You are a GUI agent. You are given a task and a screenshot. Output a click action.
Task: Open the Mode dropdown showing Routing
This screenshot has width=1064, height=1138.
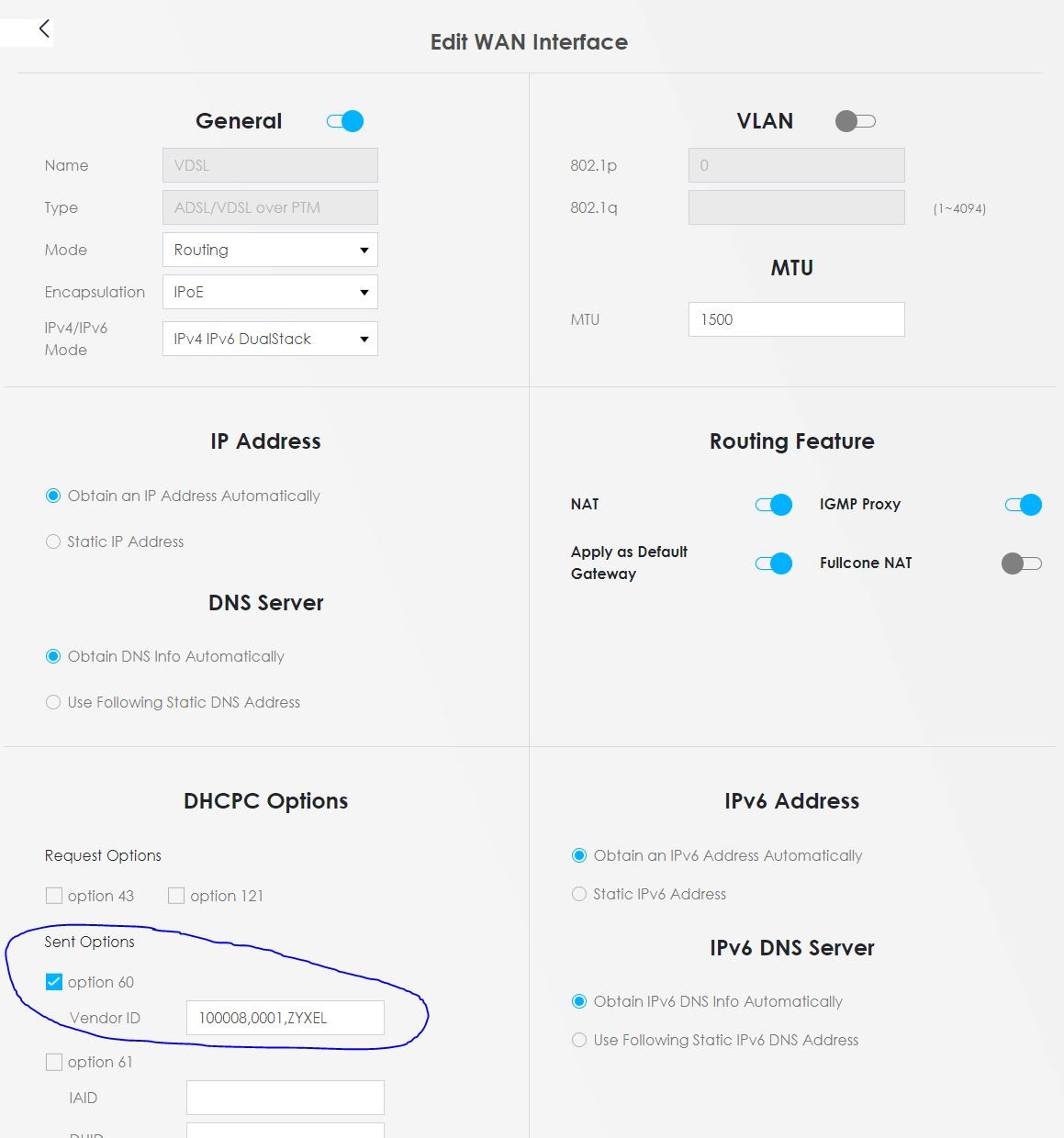coord(270,250)
